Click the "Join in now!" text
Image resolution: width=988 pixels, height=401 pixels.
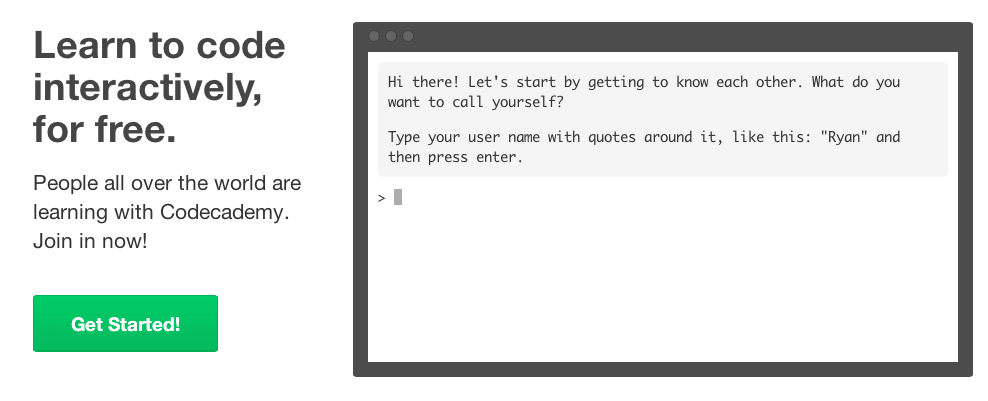point(90,241)
